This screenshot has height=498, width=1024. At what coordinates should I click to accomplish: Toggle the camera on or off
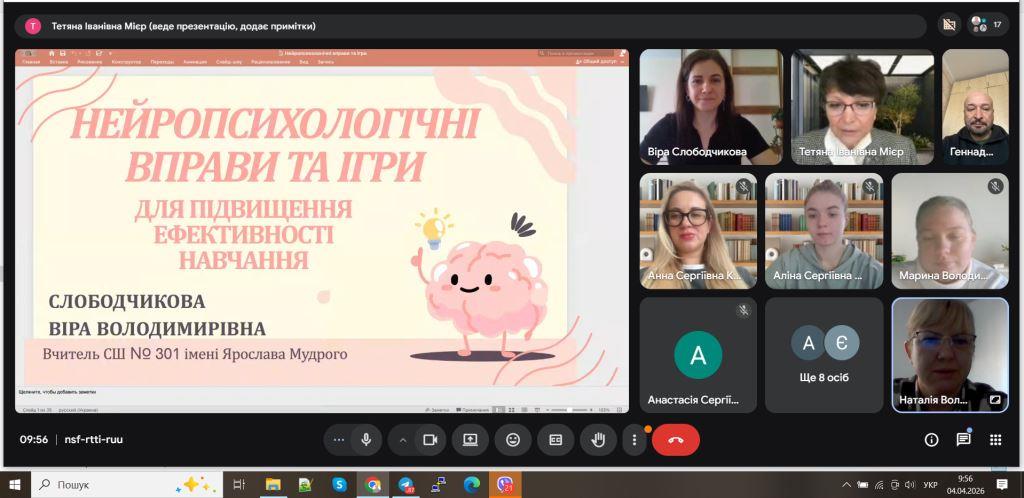[430, 440]
